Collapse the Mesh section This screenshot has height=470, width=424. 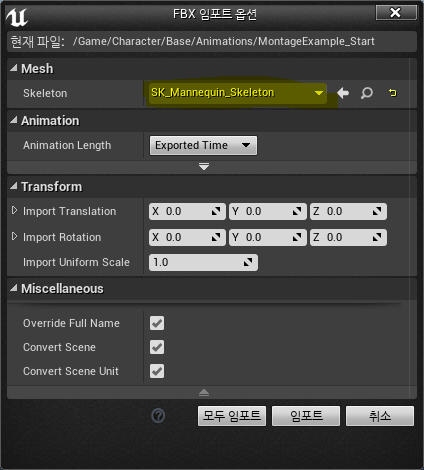[13, 68]
